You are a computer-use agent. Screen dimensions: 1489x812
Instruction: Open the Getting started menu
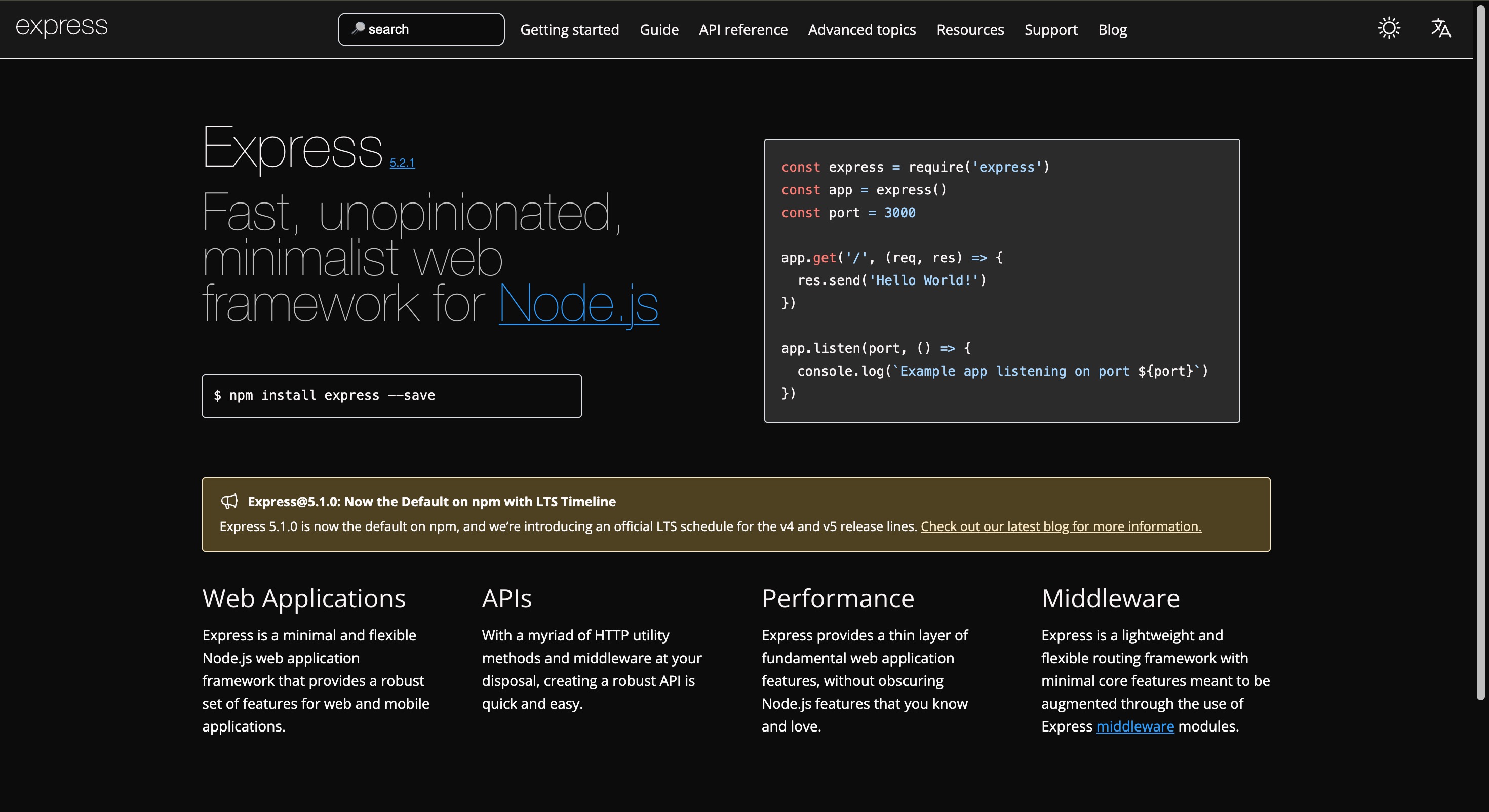click(569, 30)
